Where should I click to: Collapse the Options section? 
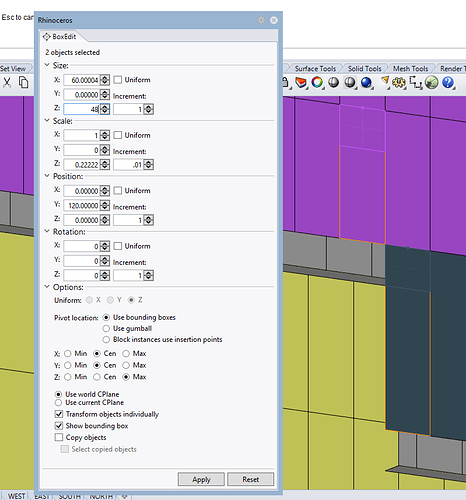(x=47, y=287)
